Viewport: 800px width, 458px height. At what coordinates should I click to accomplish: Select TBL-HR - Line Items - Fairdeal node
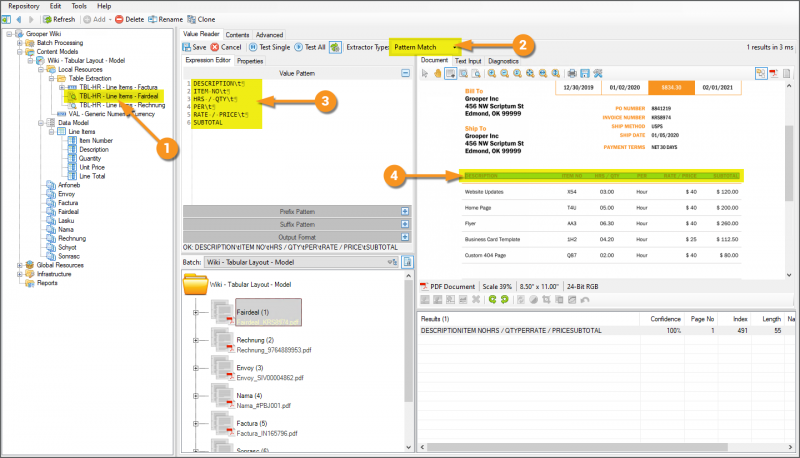pyautogui.click(x=118, y=96)
